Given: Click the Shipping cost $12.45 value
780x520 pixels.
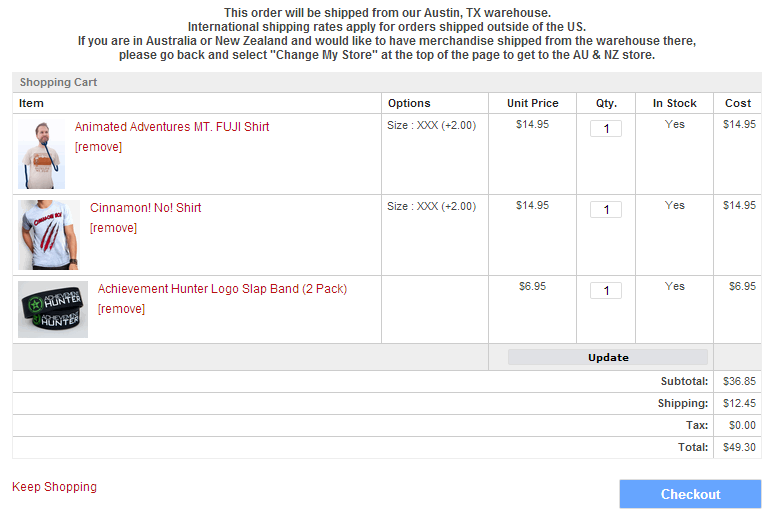Looking at the screenshot, I should (x=739, y=403).
